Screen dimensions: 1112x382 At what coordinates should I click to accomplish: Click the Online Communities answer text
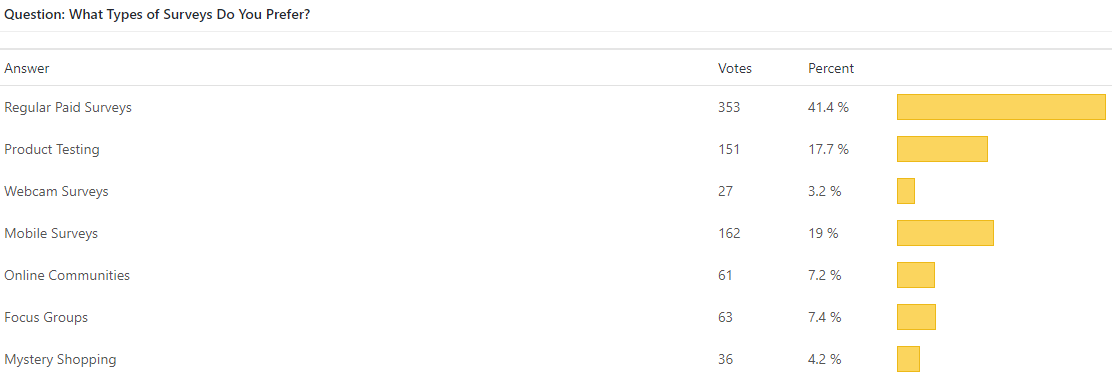(67, 275)
